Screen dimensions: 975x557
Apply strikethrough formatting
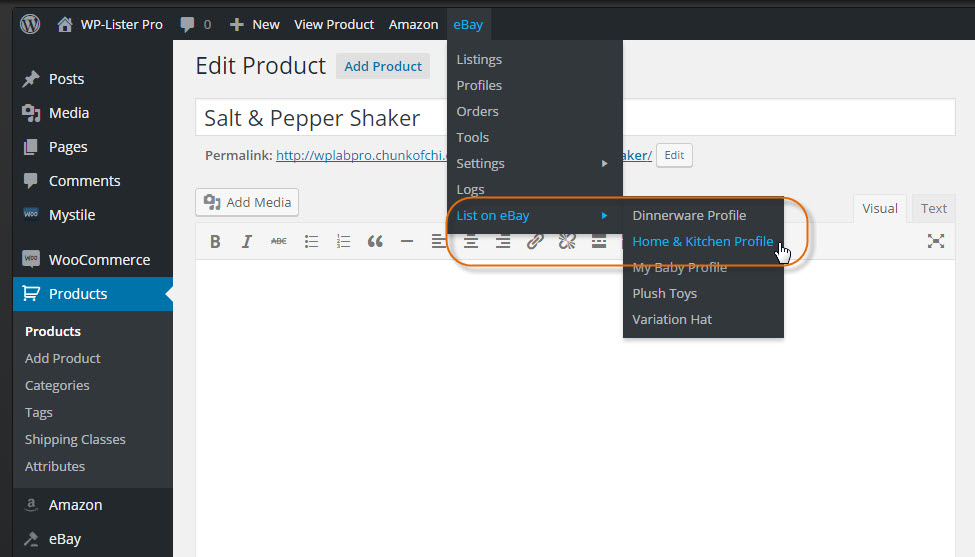click(x=279, y=241)
